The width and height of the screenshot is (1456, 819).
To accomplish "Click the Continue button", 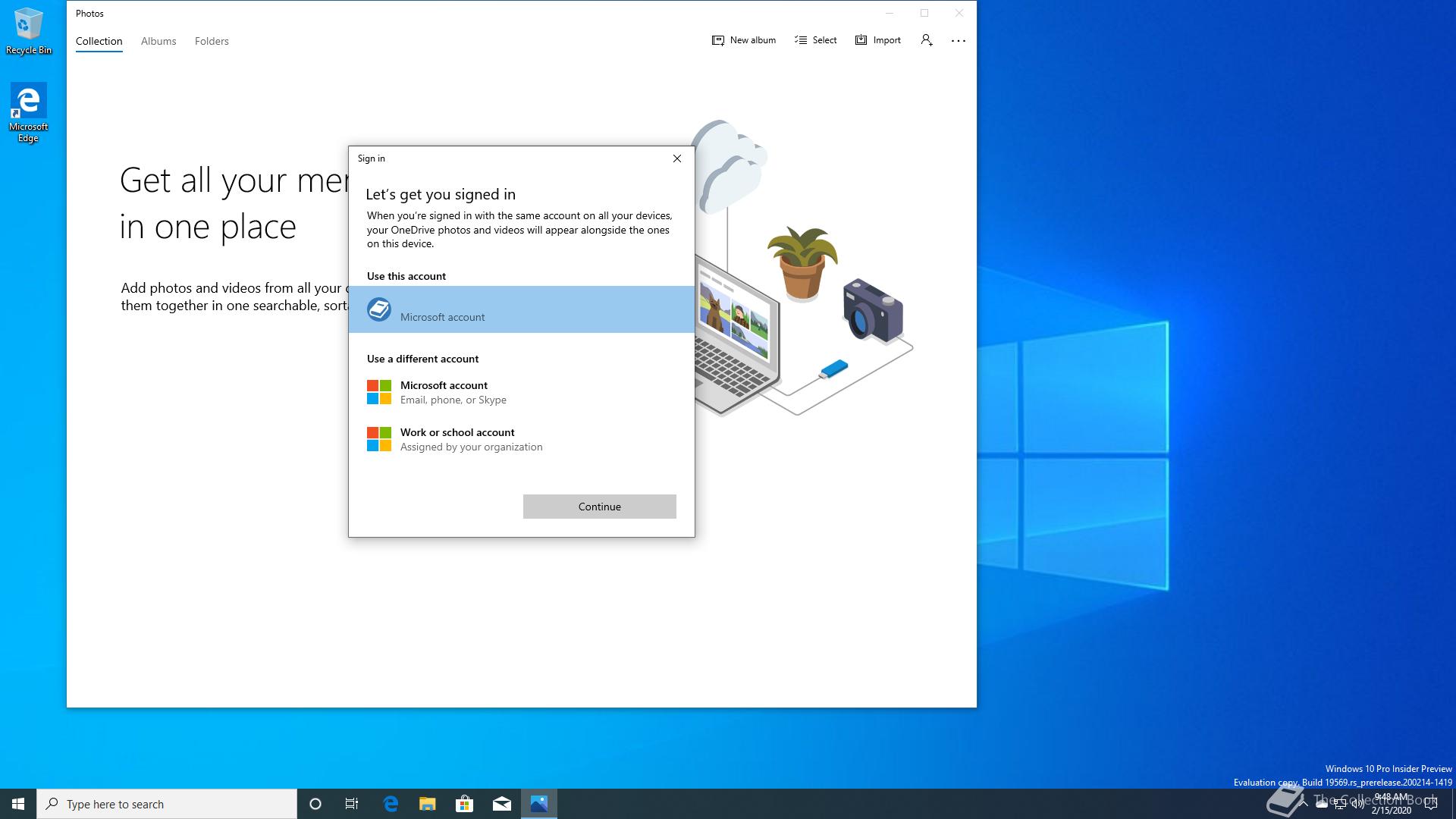I will [600, 507].
